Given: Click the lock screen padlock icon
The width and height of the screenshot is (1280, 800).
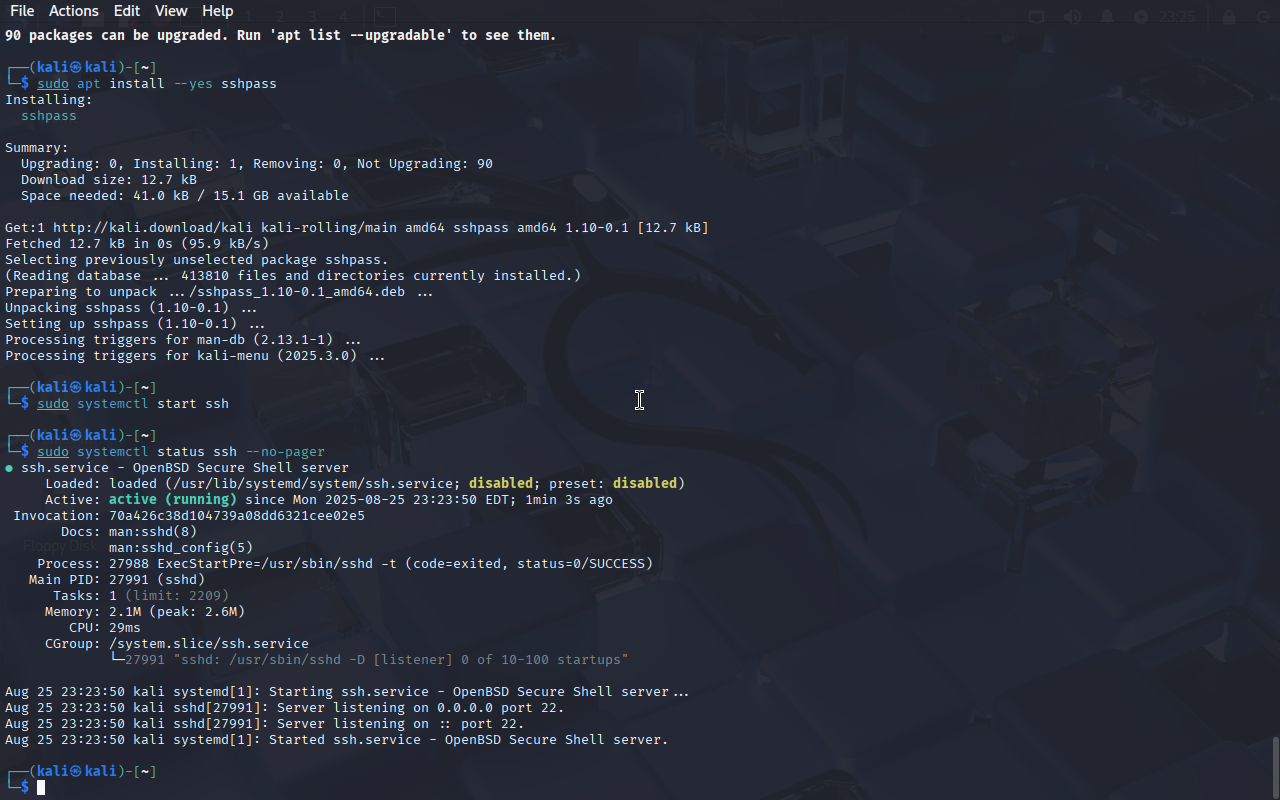Looking at the screenshot, I should click(x=1228, y=17).
